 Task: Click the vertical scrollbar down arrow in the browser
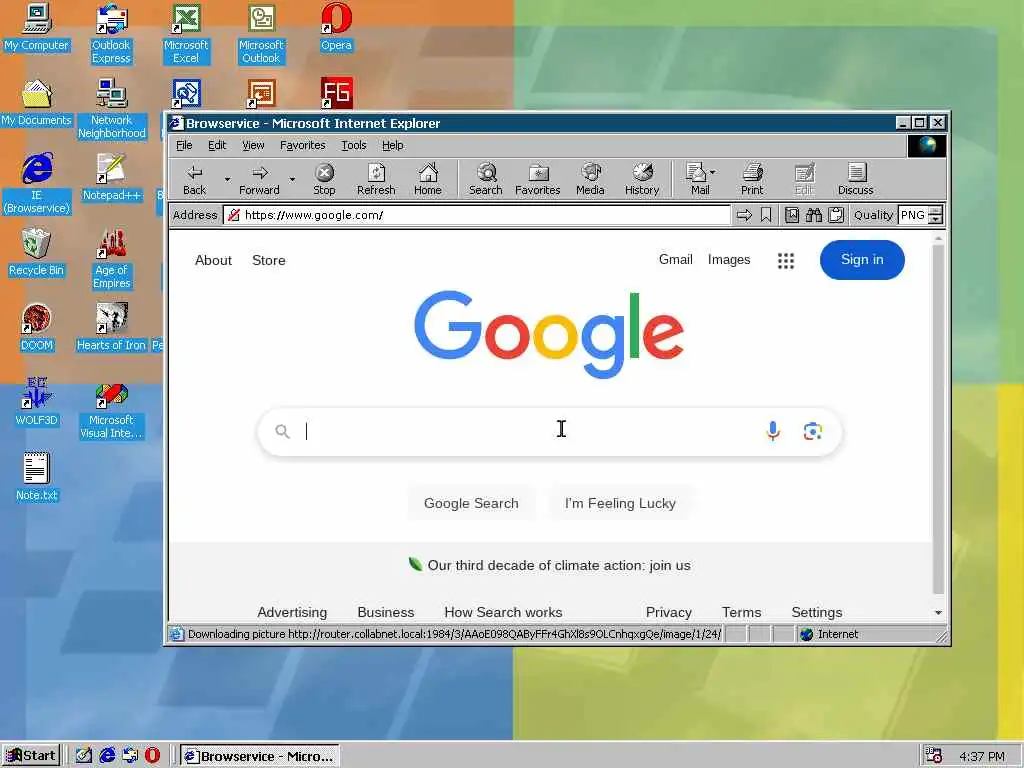point(938,613)
